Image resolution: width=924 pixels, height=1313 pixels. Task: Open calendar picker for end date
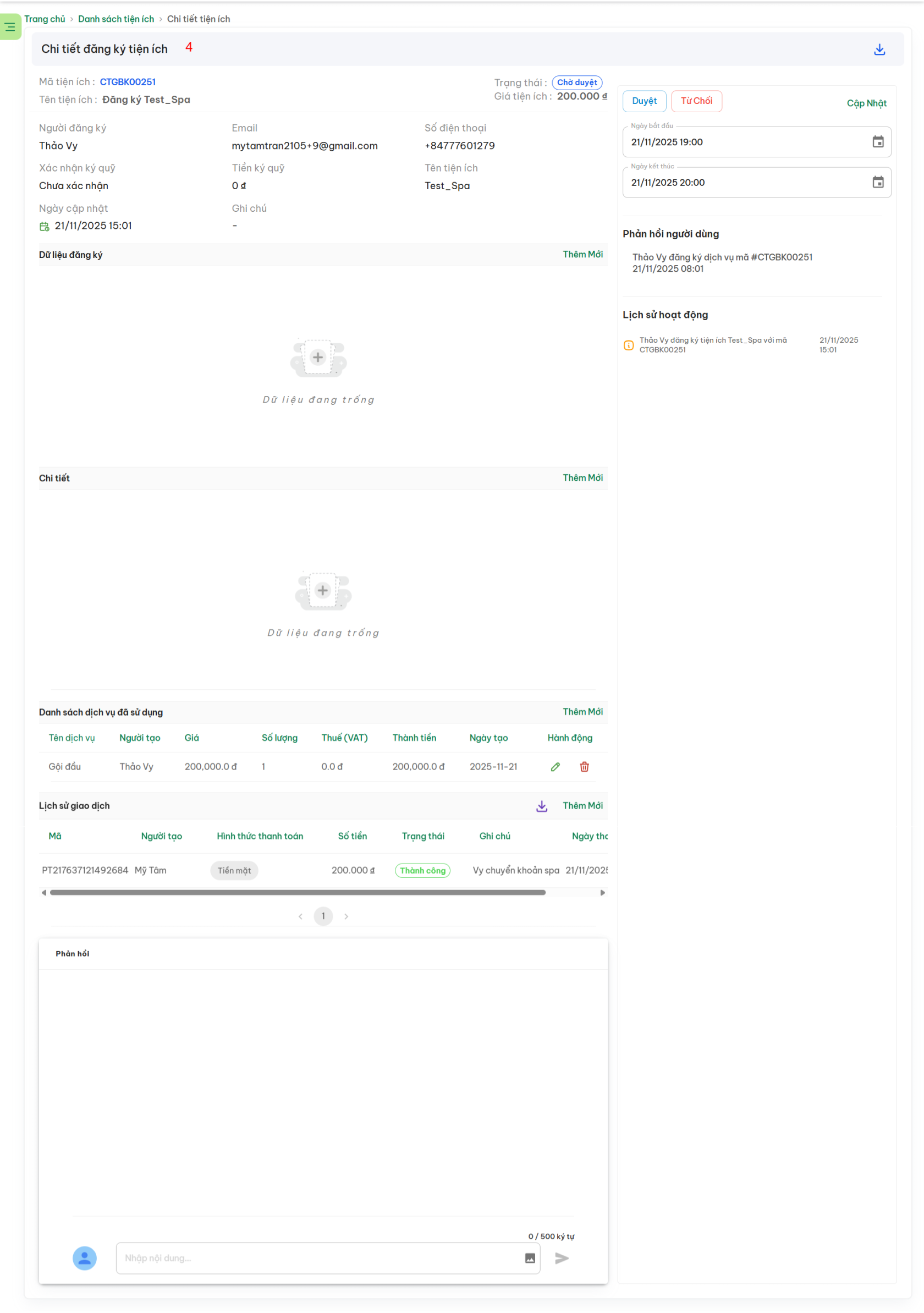[x=877, y=183]
